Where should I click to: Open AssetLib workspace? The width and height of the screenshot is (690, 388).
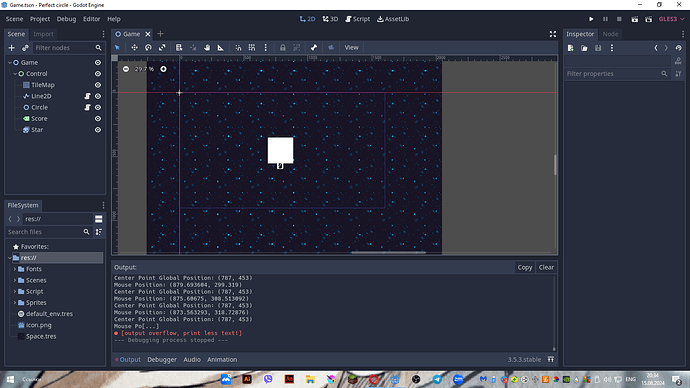click(393, 19)
